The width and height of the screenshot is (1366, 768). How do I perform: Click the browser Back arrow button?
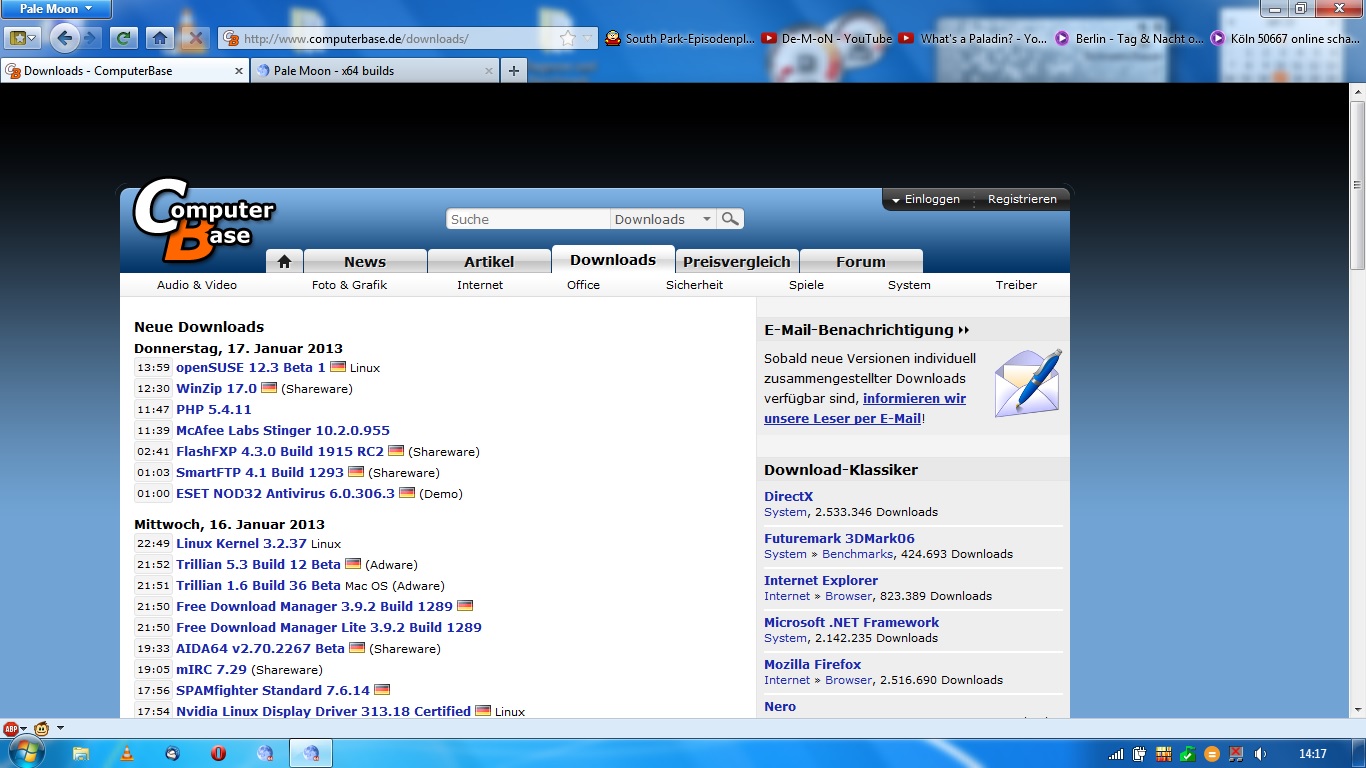[x=65, y=38]
